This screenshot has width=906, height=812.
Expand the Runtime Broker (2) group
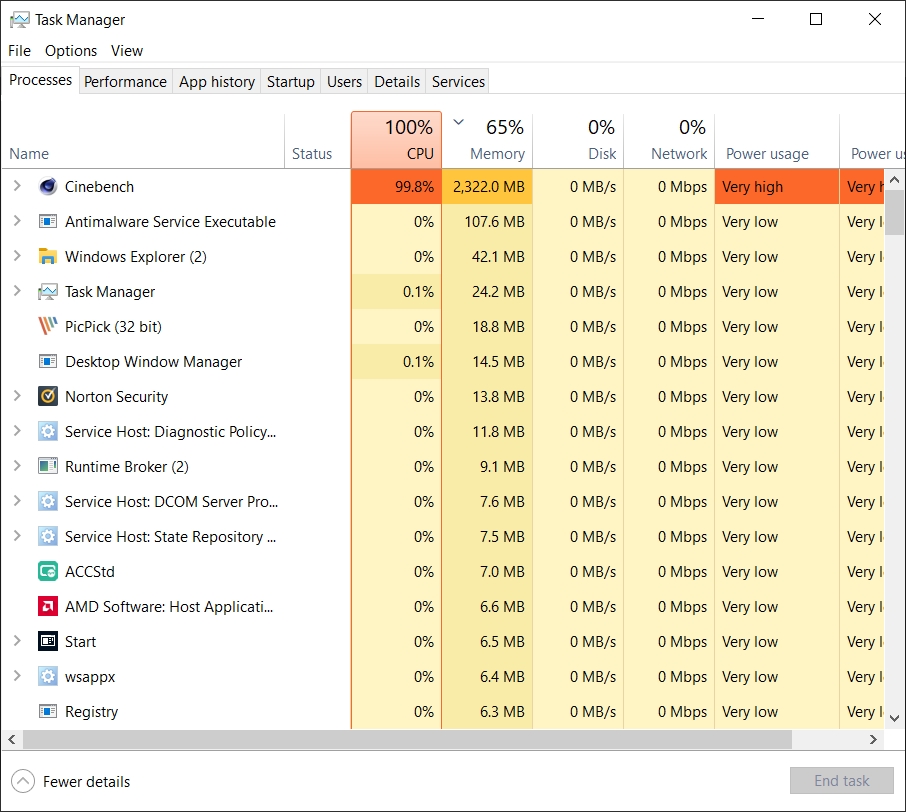click(17, 466)
